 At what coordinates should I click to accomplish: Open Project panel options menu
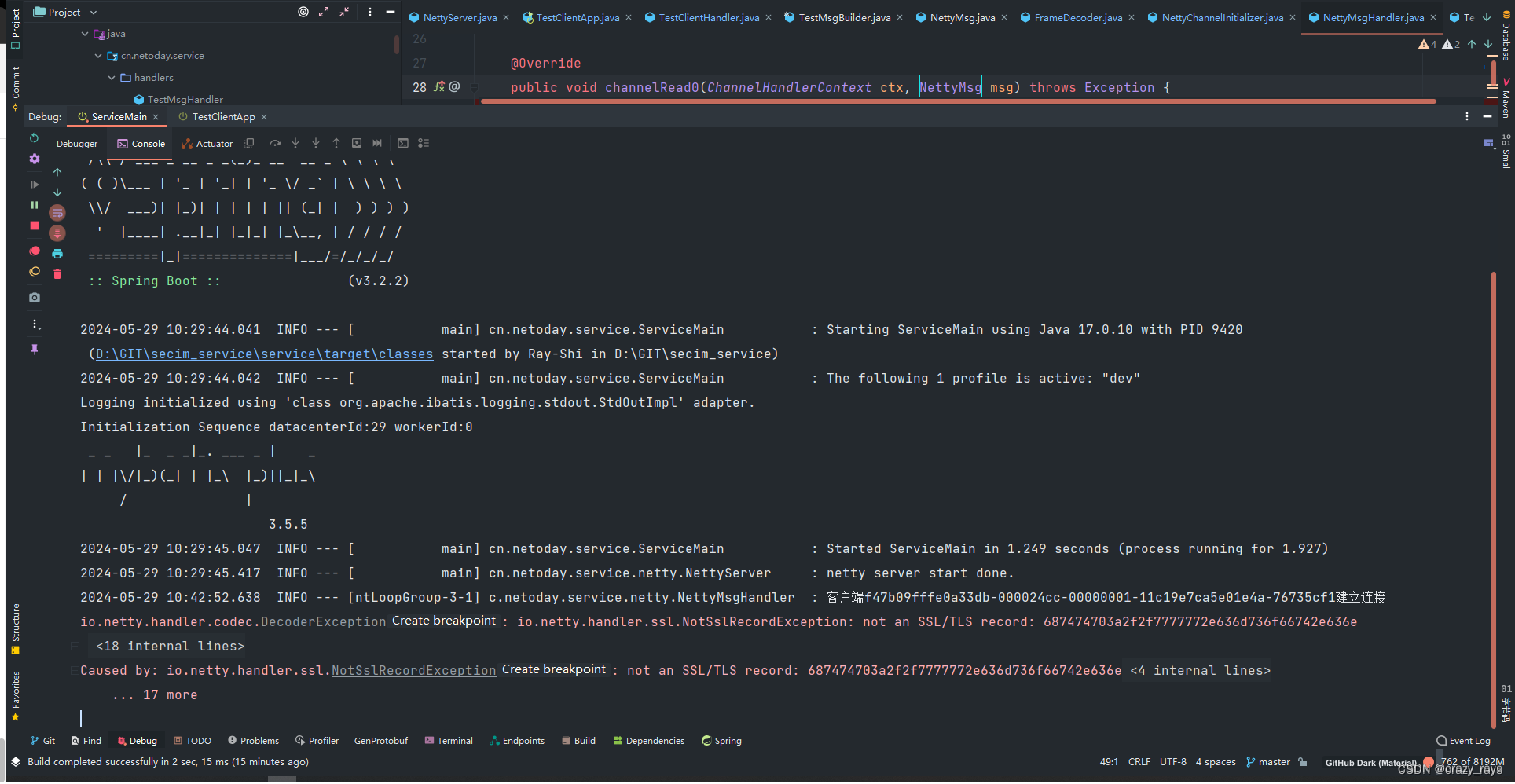[x=370, y=12]
